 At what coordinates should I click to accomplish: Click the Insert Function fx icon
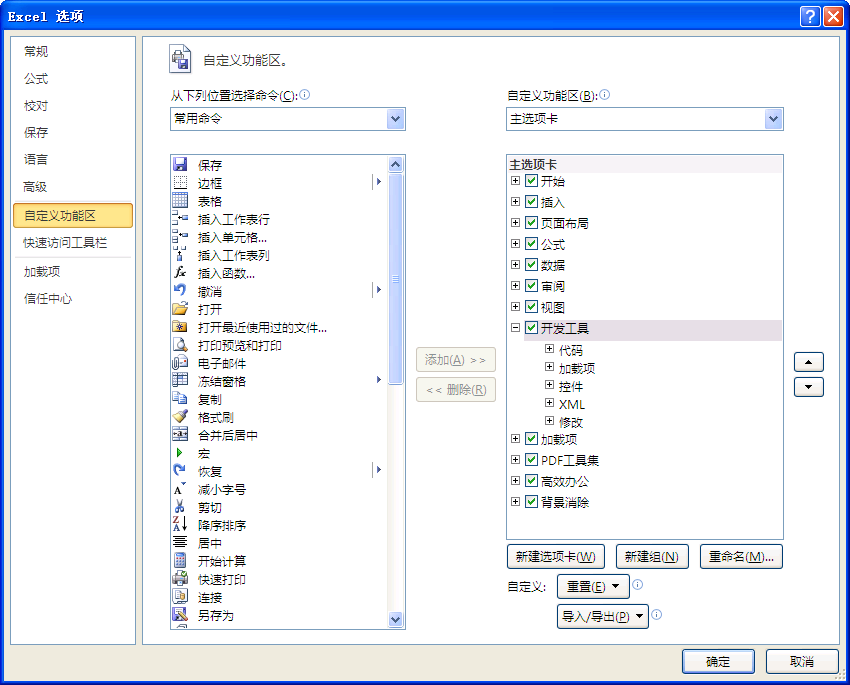coord(180,272)
